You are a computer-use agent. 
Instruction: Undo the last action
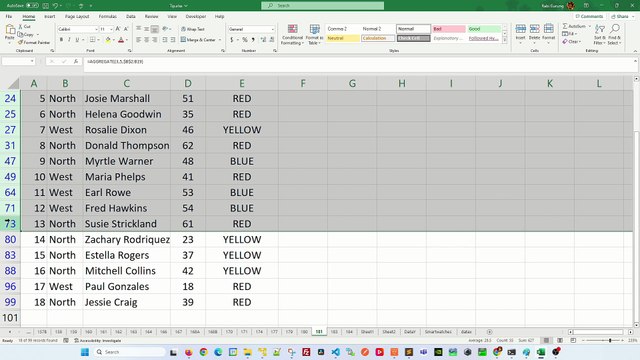click(x=55, y=6)
